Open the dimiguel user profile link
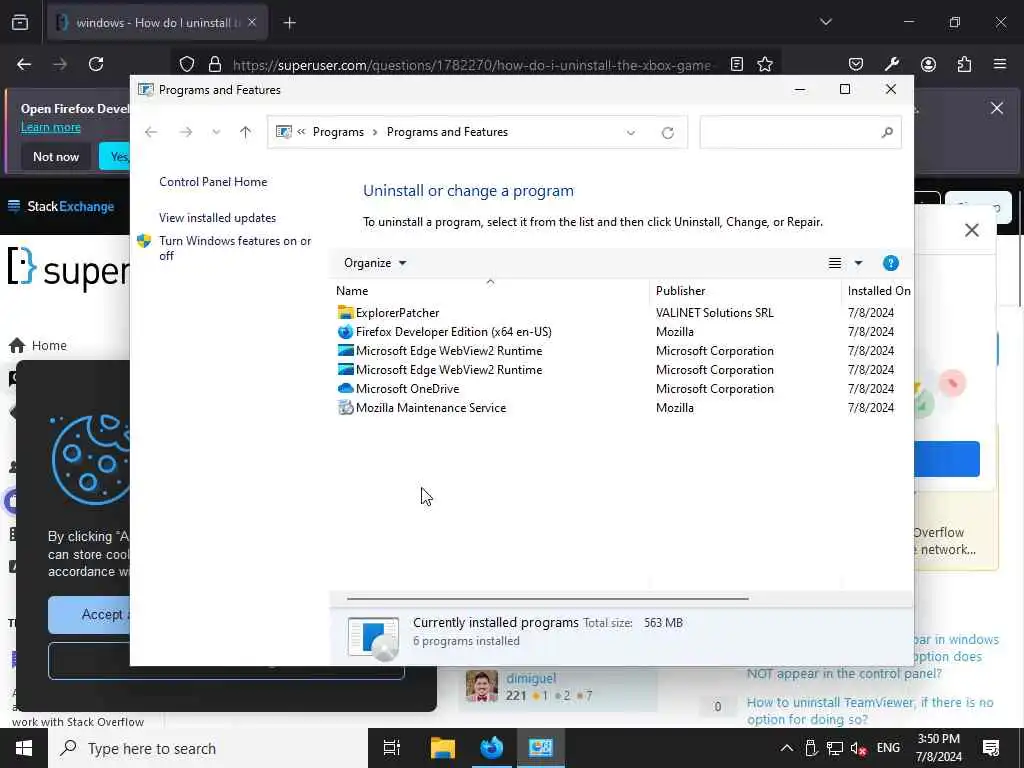 click(x=531, y=679)
